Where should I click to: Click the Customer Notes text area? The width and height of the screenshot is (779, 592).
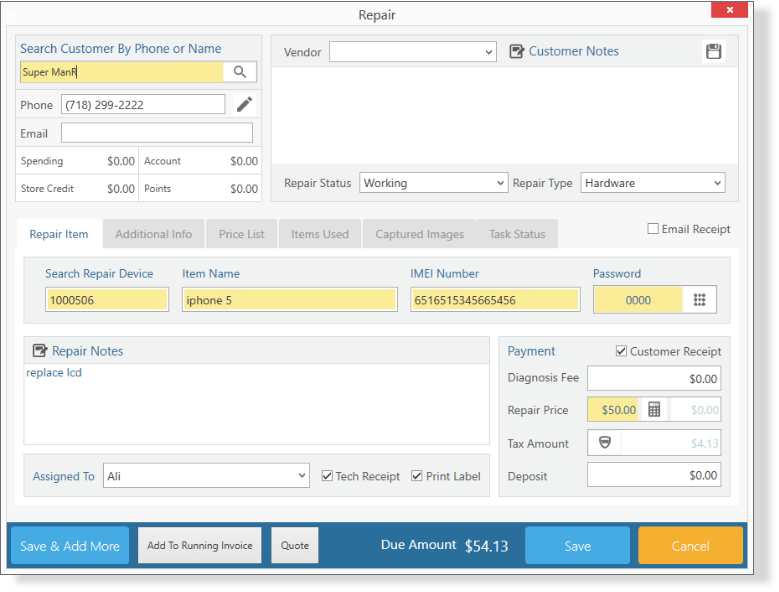pos(504,115)
